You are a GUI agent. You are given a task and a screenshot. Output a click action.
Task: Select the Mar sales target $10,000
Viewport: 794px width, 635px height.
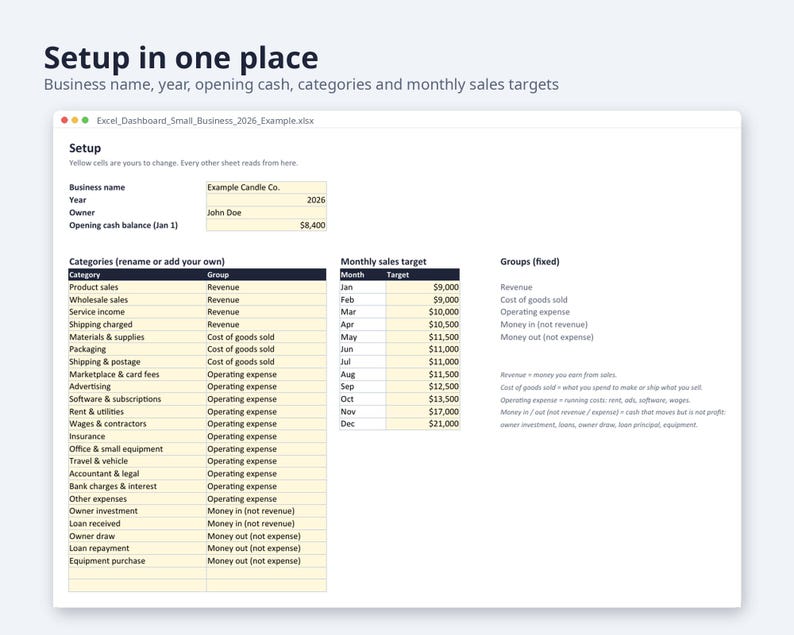[x=423, y=312]
